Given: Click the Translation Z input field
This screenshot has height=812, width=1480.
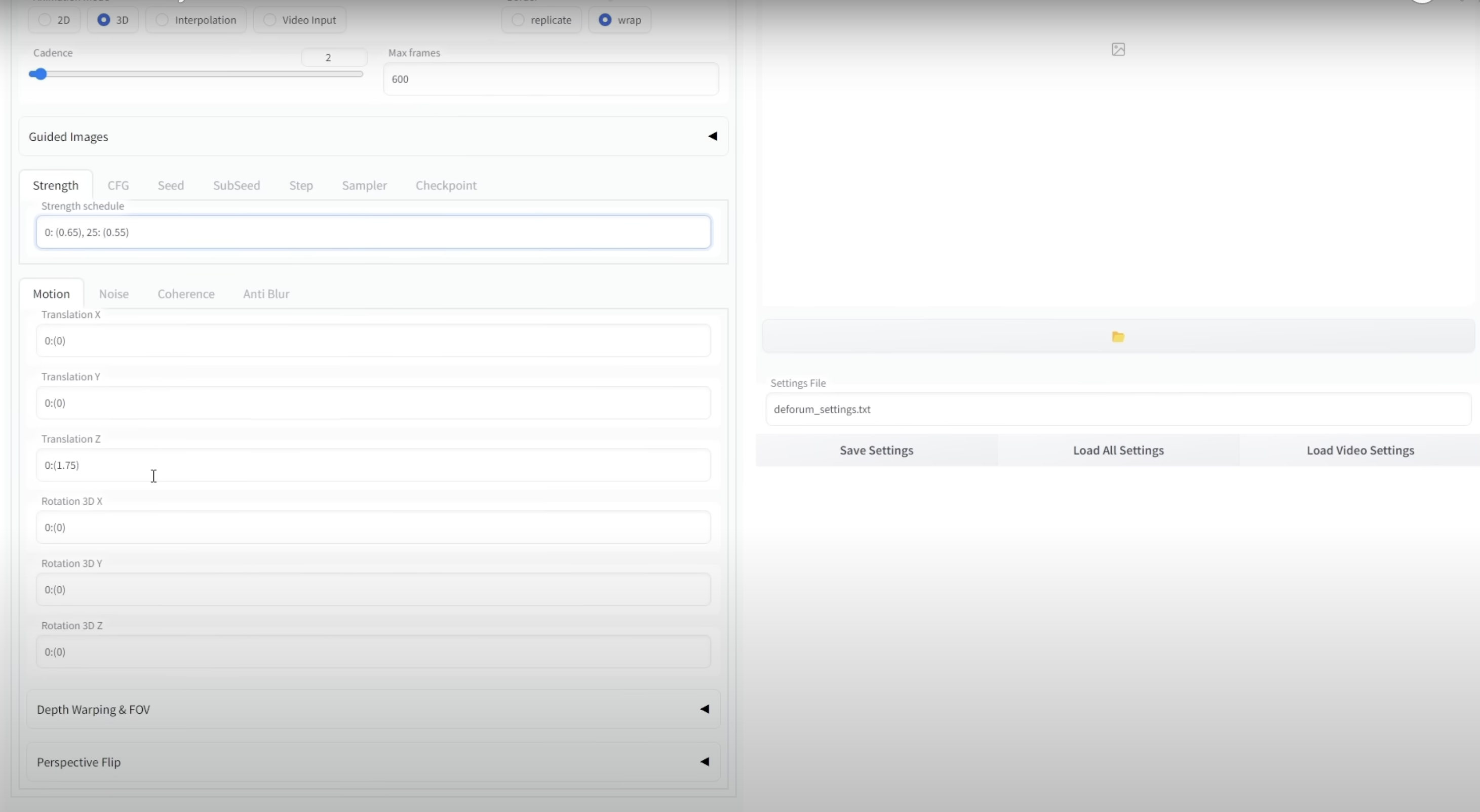Looking at the screenshot, I should pyautogui.click(x=373, y=465).
